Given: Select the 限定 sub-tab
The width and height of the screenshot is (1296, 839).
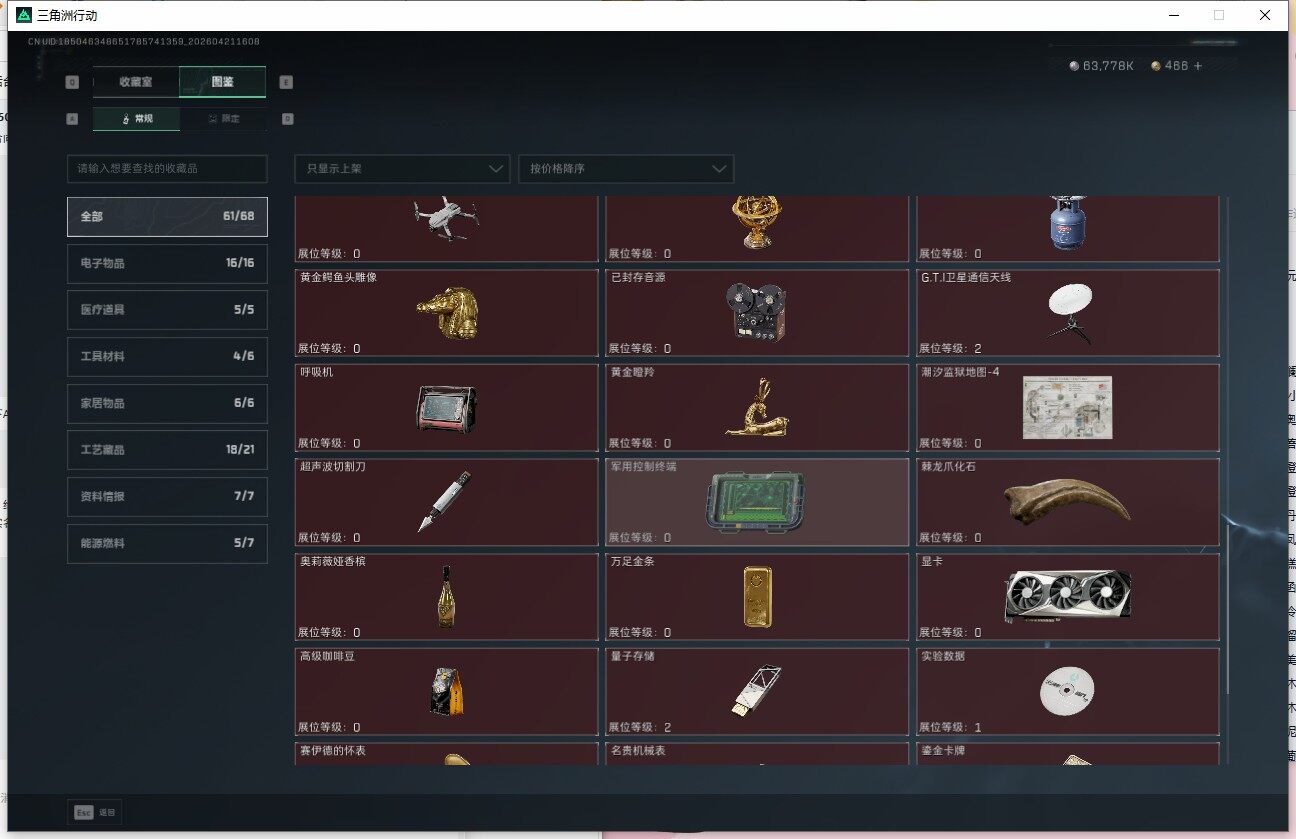Looking at the screenshot, I should coord(224,119).
